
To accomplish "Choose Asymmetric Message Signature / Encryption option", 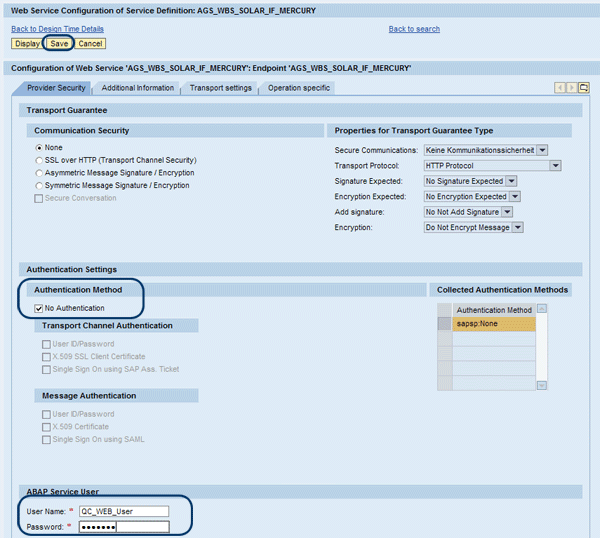I will pos(39,173).
